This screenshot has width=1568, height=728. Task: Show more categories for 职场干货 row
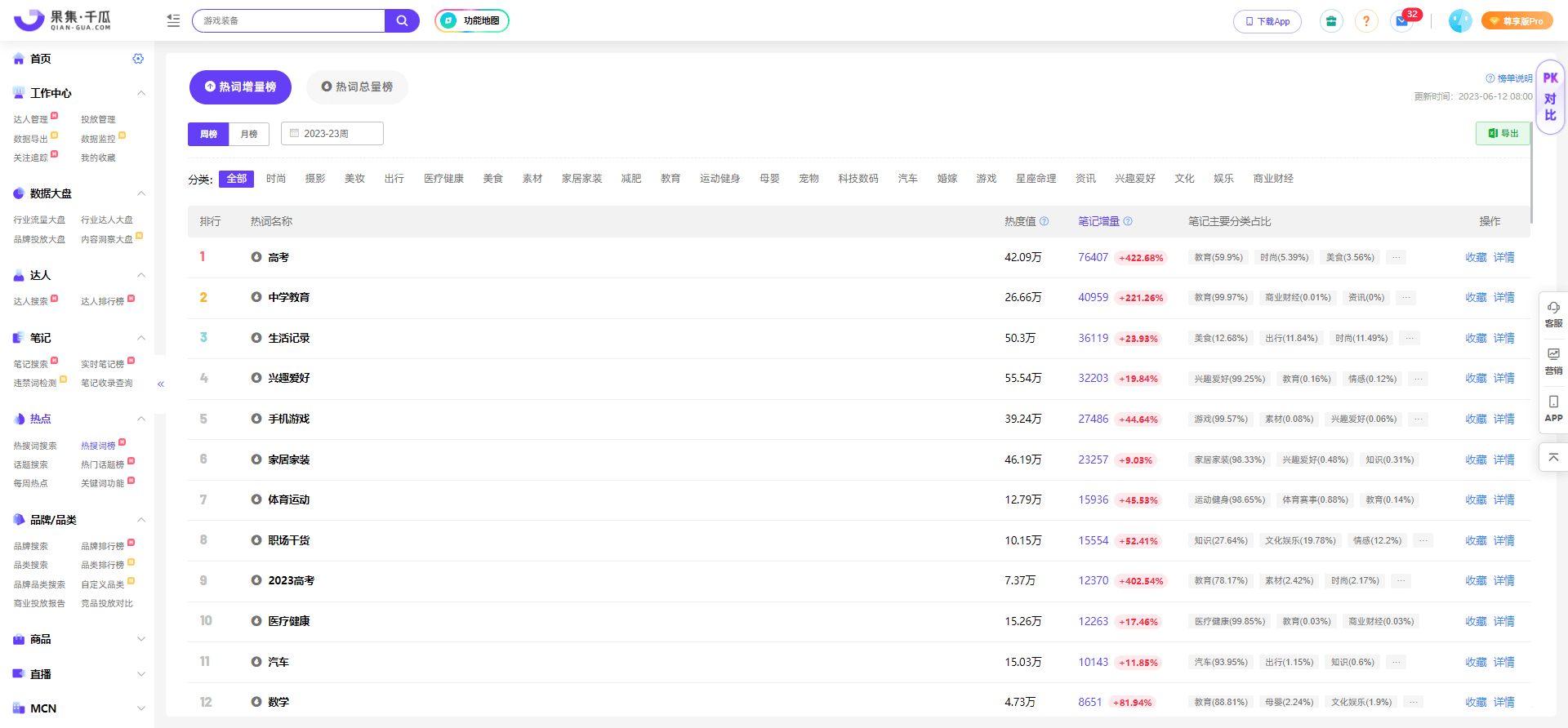pos(1423,541)
